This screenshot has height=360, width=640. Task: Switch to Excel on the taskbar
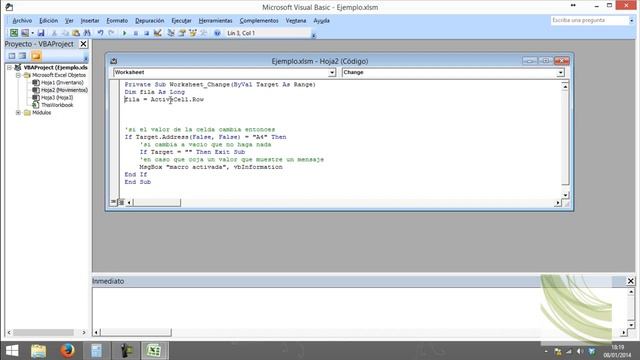tap(154, 351)
